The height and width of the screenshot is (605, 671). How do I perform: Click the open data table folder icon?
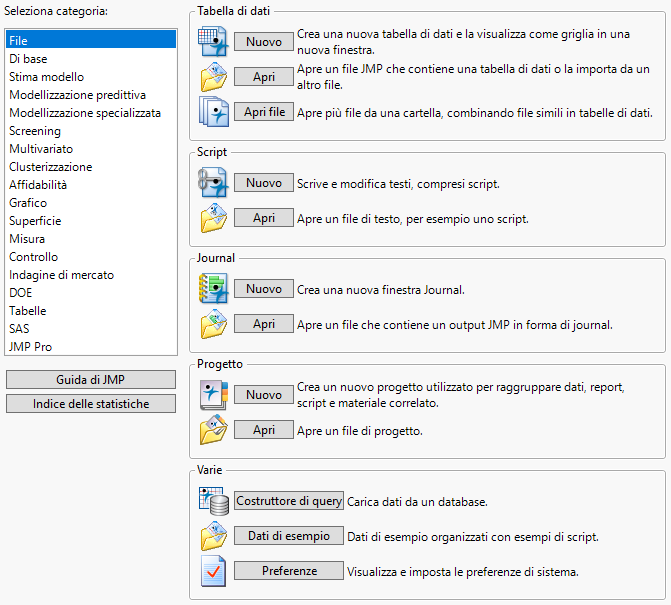pyautogui.click(x=214, y=77)
